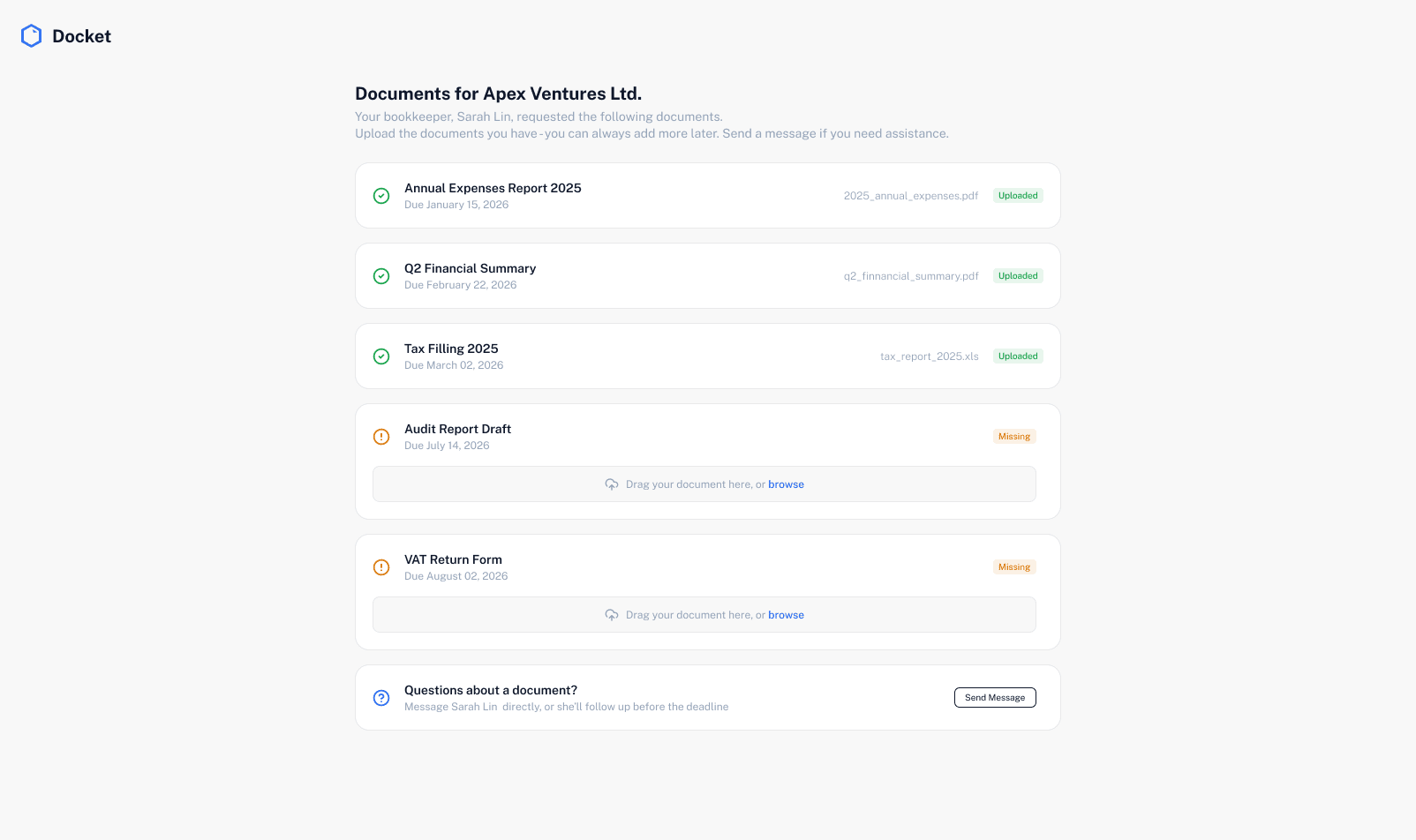Open the 2025_annual_expenses.pdf file name
The image size is (1416, 840).
(911, 196)
